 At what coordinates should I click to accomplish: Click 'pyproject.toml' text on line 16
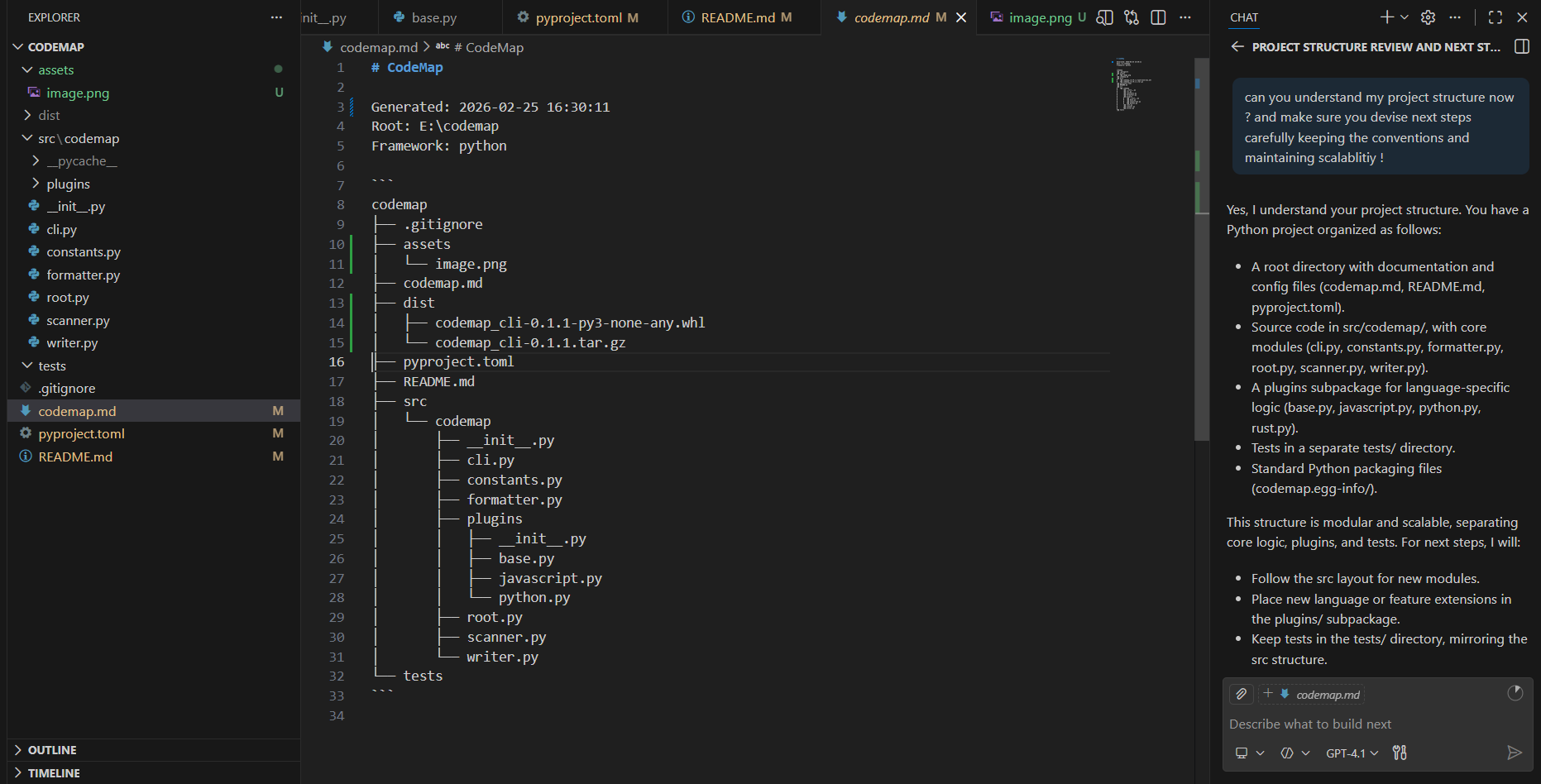click(x=458, y=361)
